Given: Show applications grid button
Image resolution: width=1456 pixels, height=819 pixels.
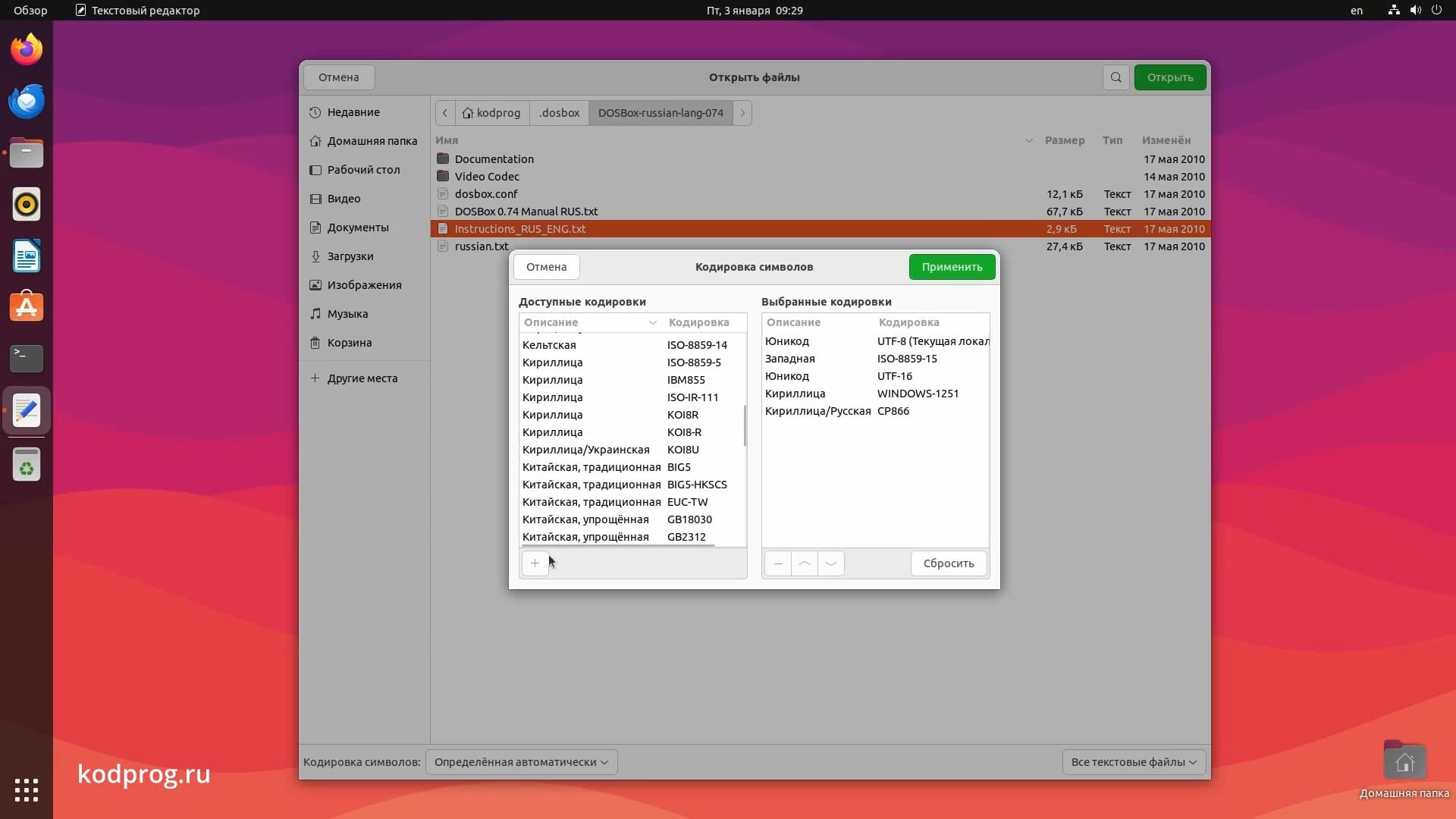Looking at the screenshot, I should (27, 790).
